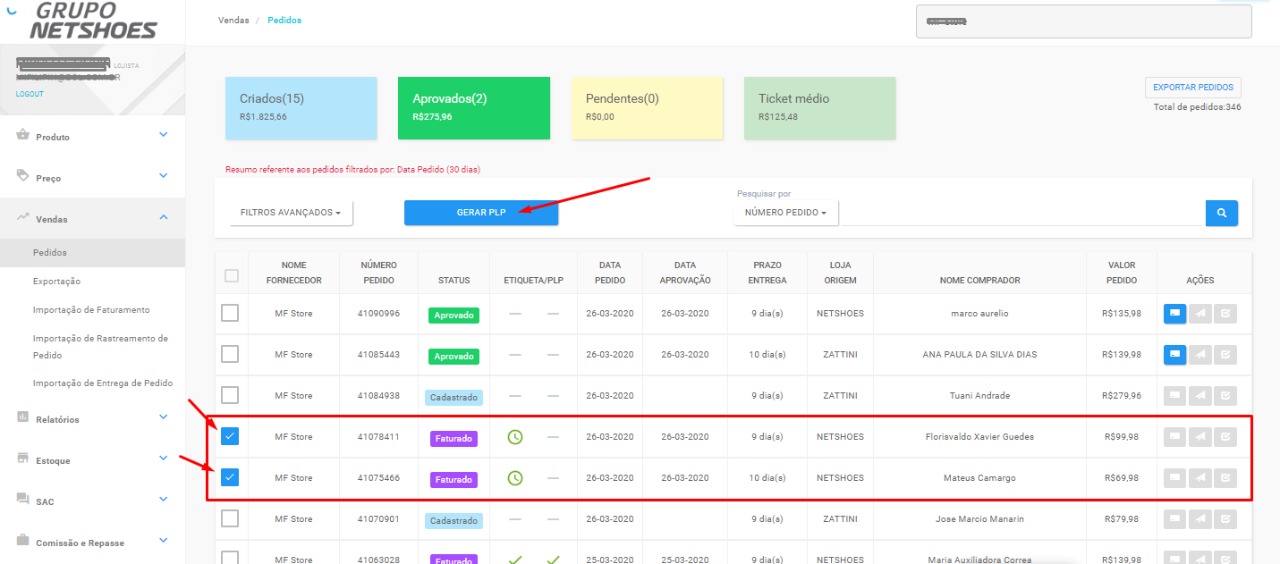
Task: Click the paper plane icon for order 41085443
Action: pyautogui.click(x=1200, y=354)
